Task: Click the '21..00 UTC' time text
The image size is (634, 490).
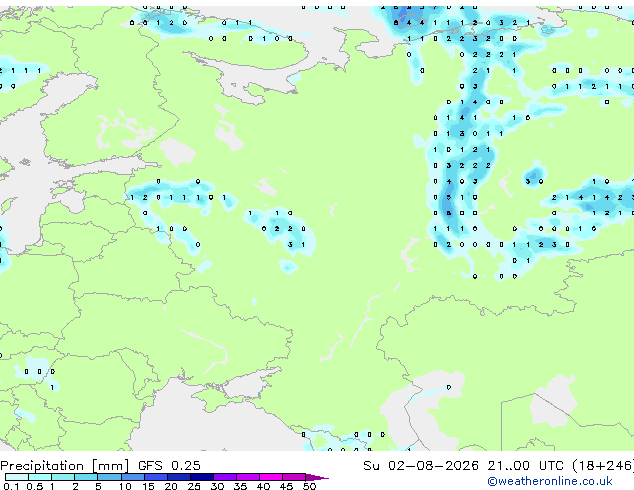Action: pyautogui.click(x=526, y=466)
